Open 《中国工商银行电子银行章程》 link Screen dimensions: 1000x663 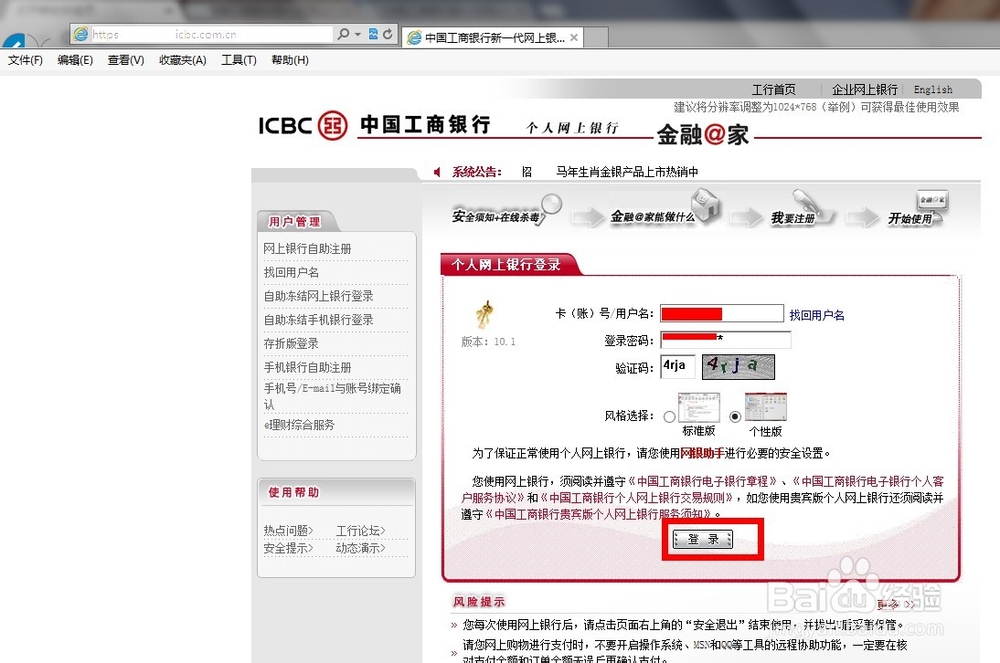point(702,481)
